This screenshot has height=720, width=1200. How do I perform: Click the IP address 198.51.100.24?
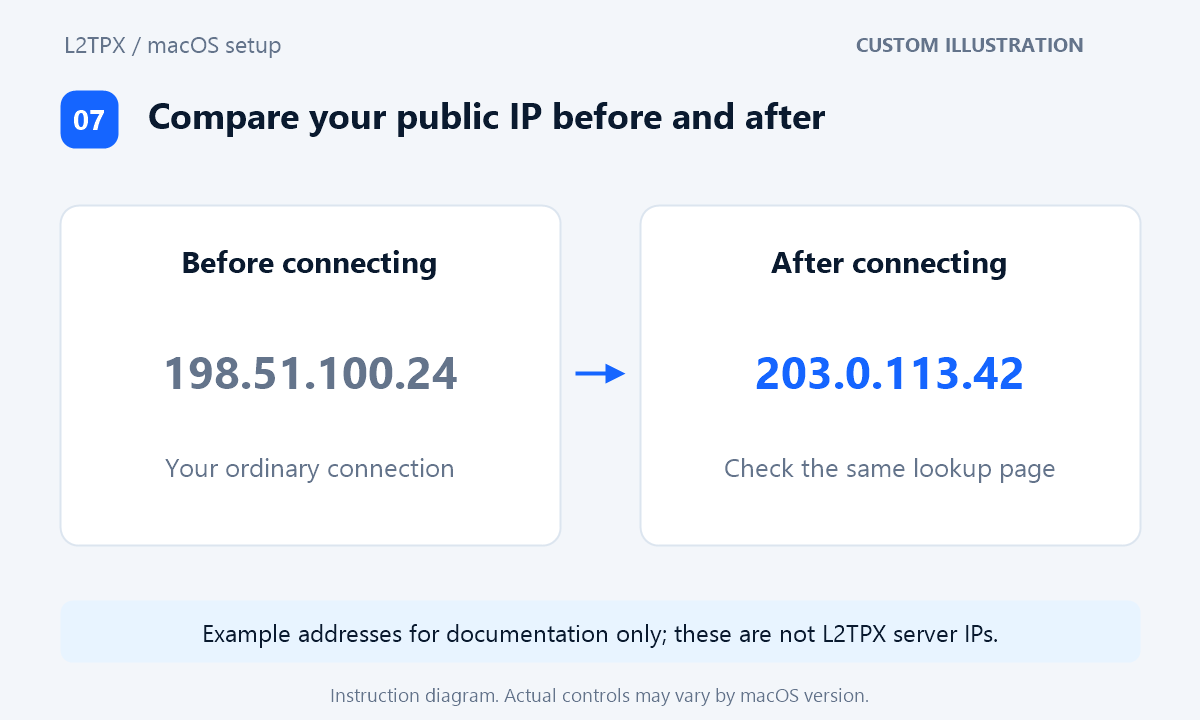tap(310, 373)
